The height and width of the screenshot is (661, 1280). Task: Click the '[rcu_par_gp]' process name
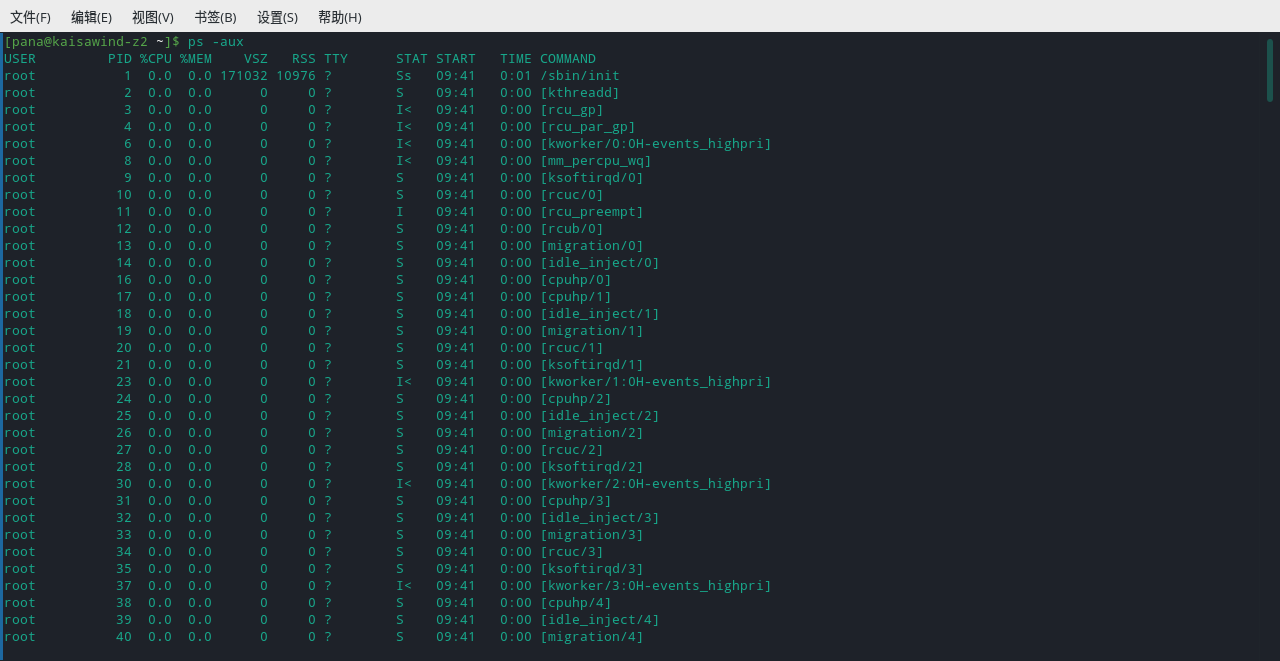(588, 126)
